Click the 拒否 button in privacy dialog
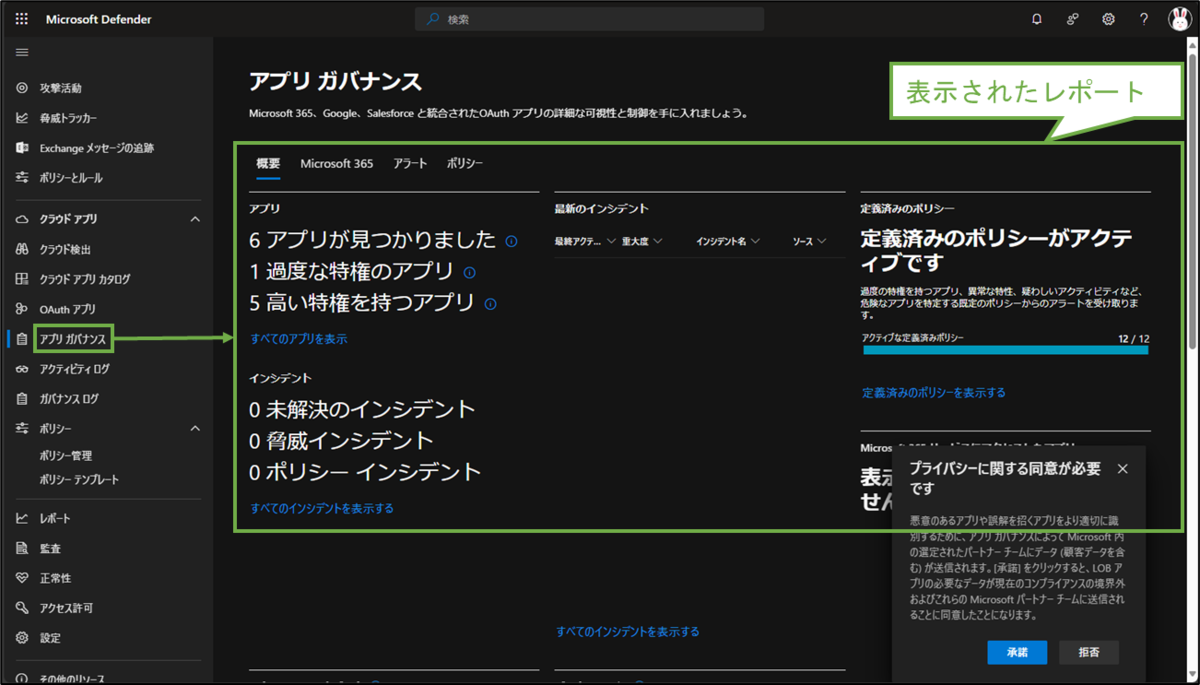The width and height of the screenshot is (1200, 685). 1089,652
